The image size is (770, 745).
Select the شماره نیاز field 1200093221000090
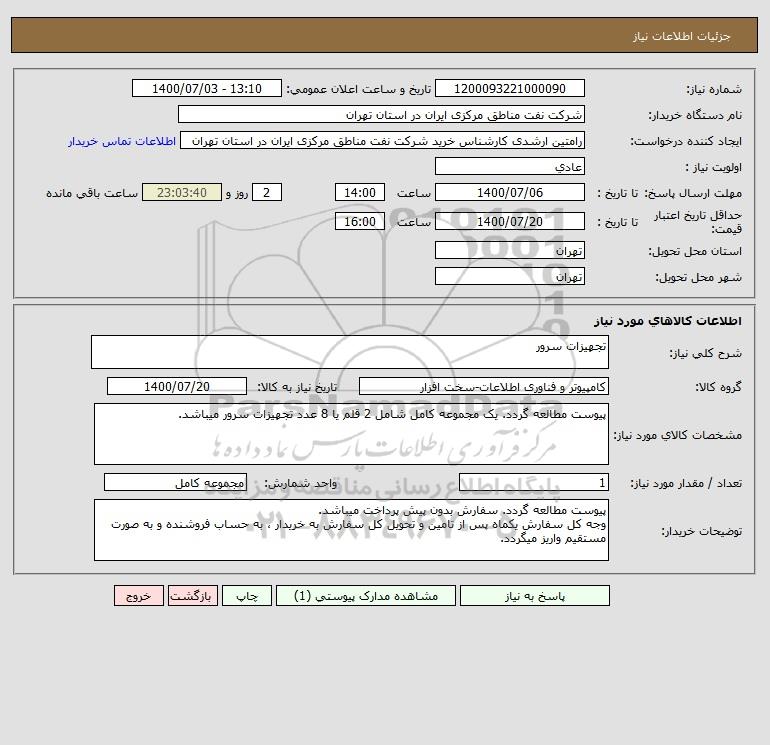pos(510,88)
